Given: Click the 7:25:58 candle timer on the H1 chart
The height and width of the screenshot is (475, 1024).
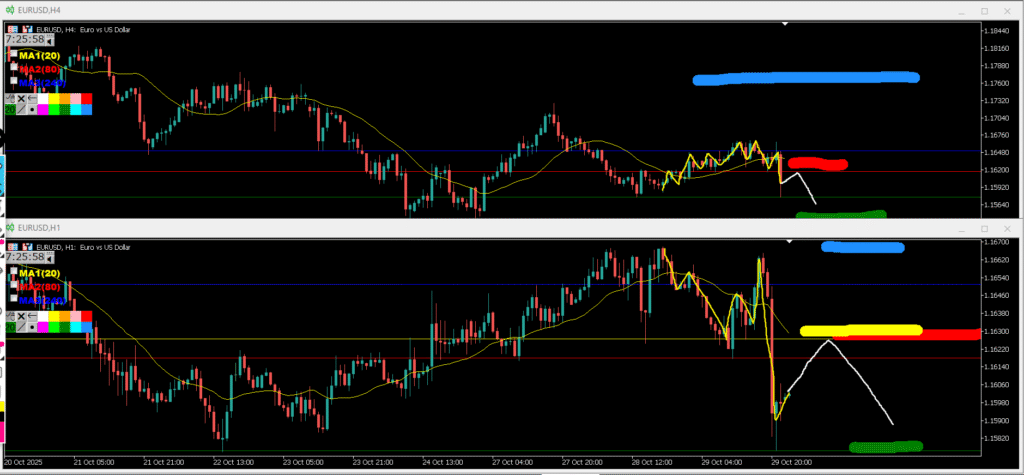Looking at the screenshot, I should (x=26, y=258).
